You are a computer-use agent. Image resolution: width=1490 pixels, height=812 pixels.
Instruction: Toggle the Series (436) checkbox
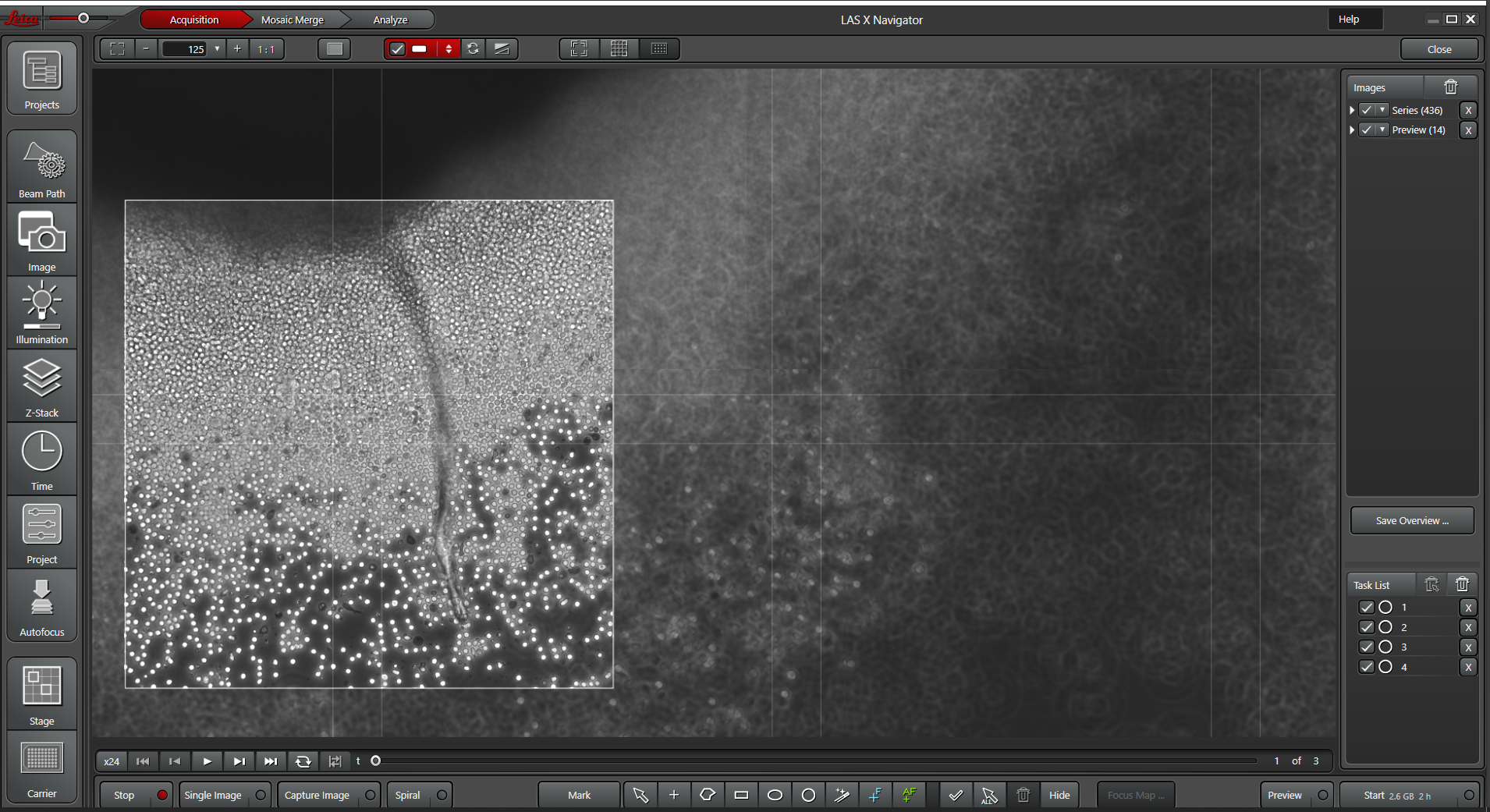pos(1367,110)
